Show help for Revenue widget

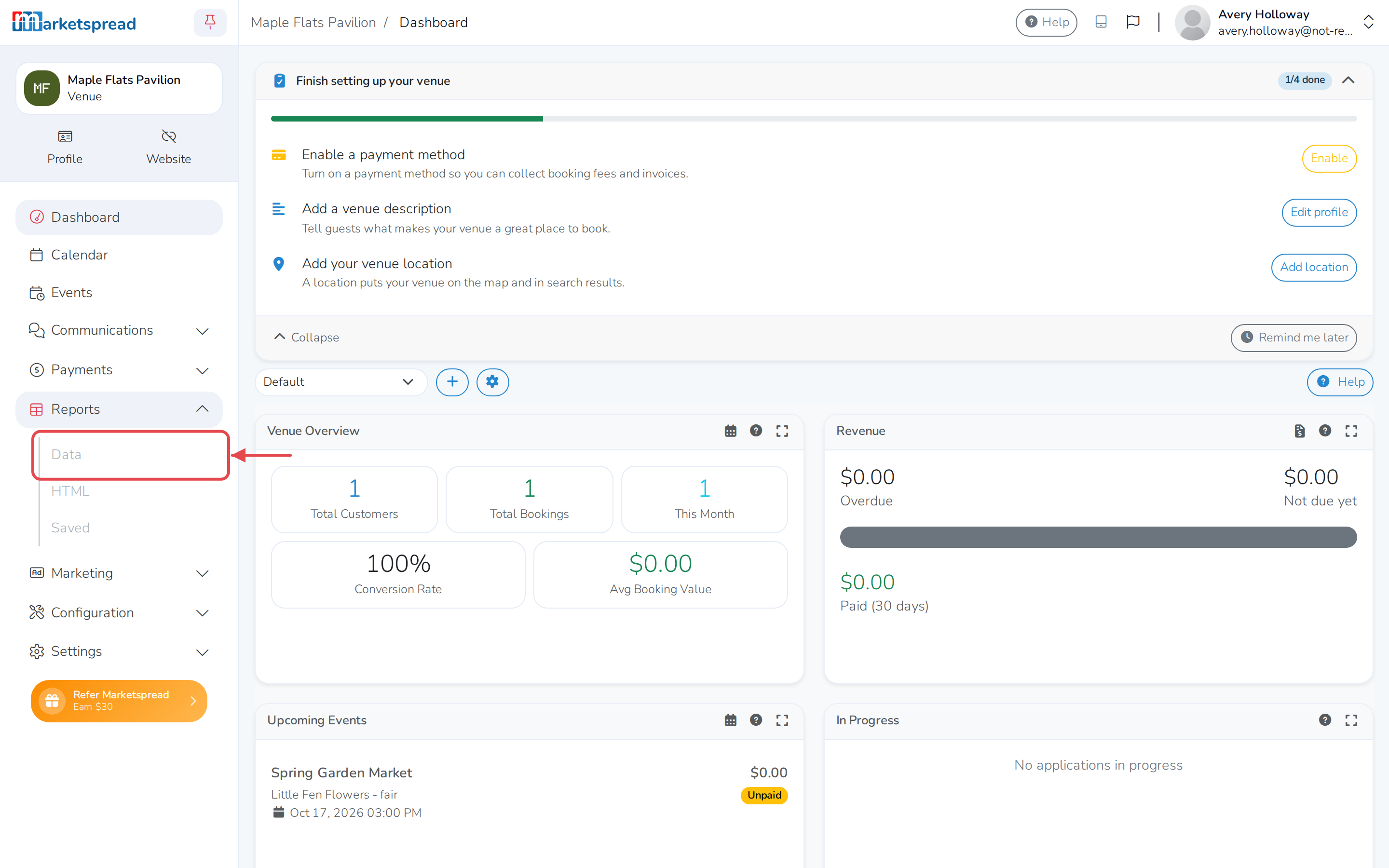point(1325,431)
